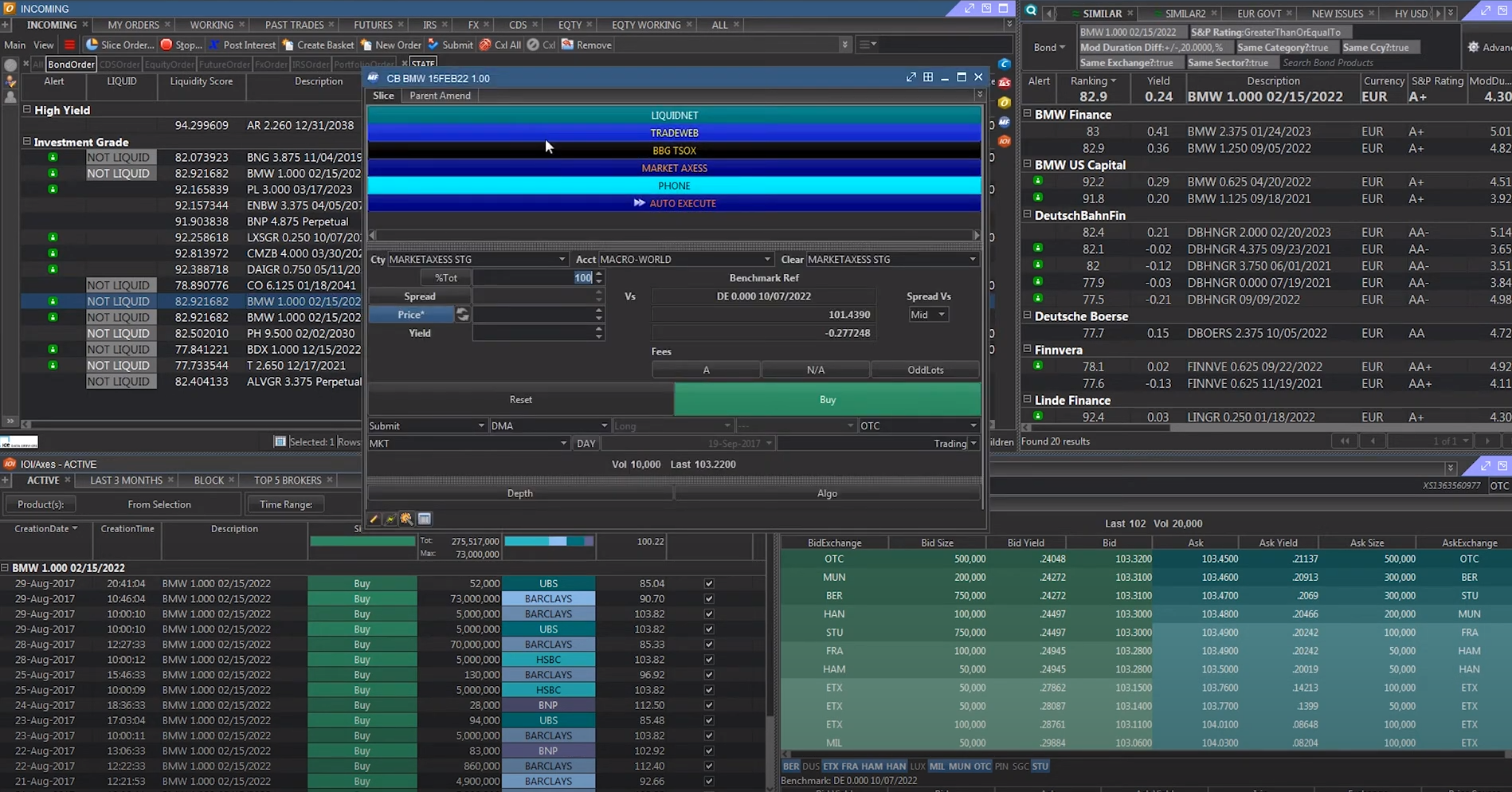Open the Spread Vs Mid dropdown
The width and height of the screenshot is (1512, 792).
tap(927, 315)
